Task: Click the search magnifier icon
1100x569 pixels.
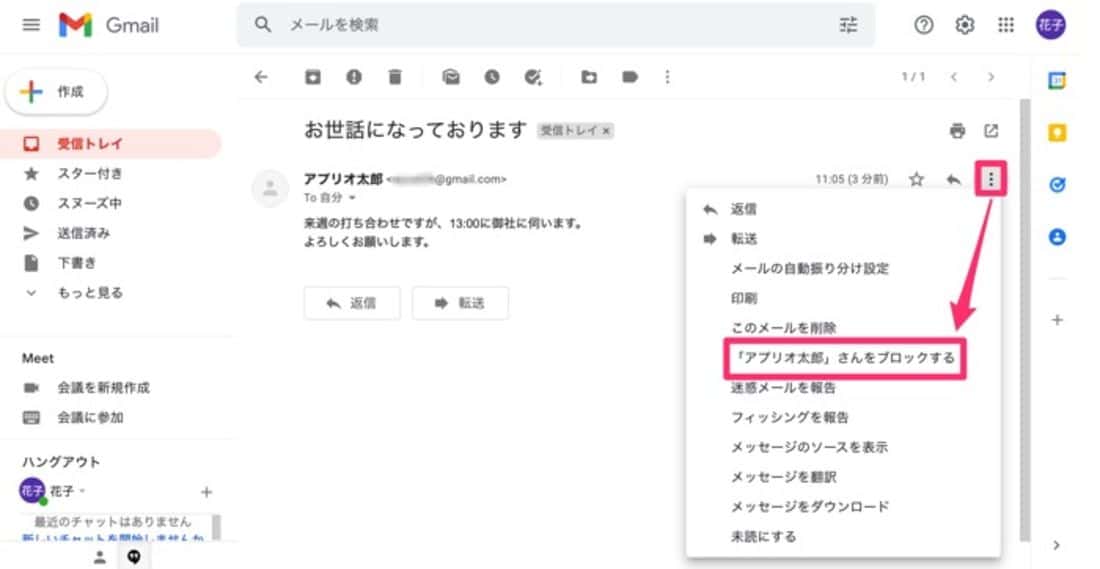Action: pyautogui.click(x=263, y=25)
